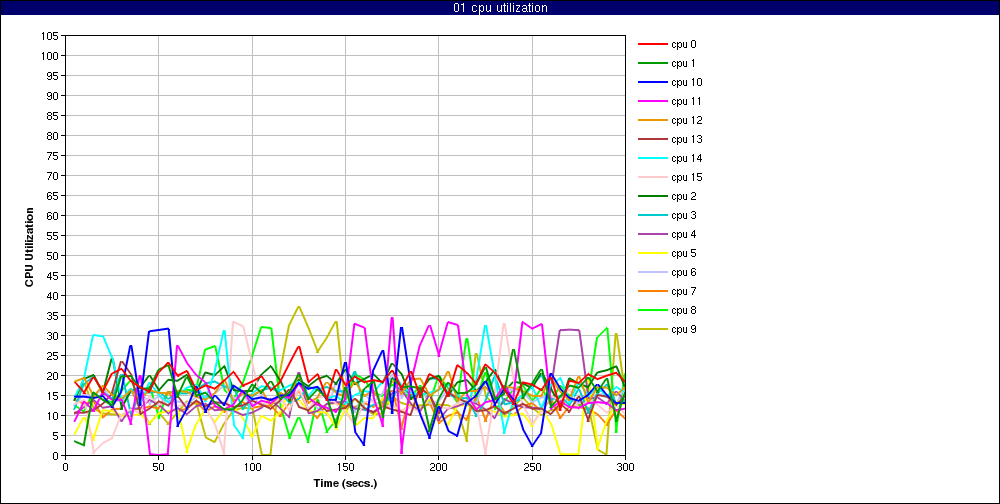Click the '35' y-axis tick label
This screenshot has width=1000, height=504.
(54, 316)
